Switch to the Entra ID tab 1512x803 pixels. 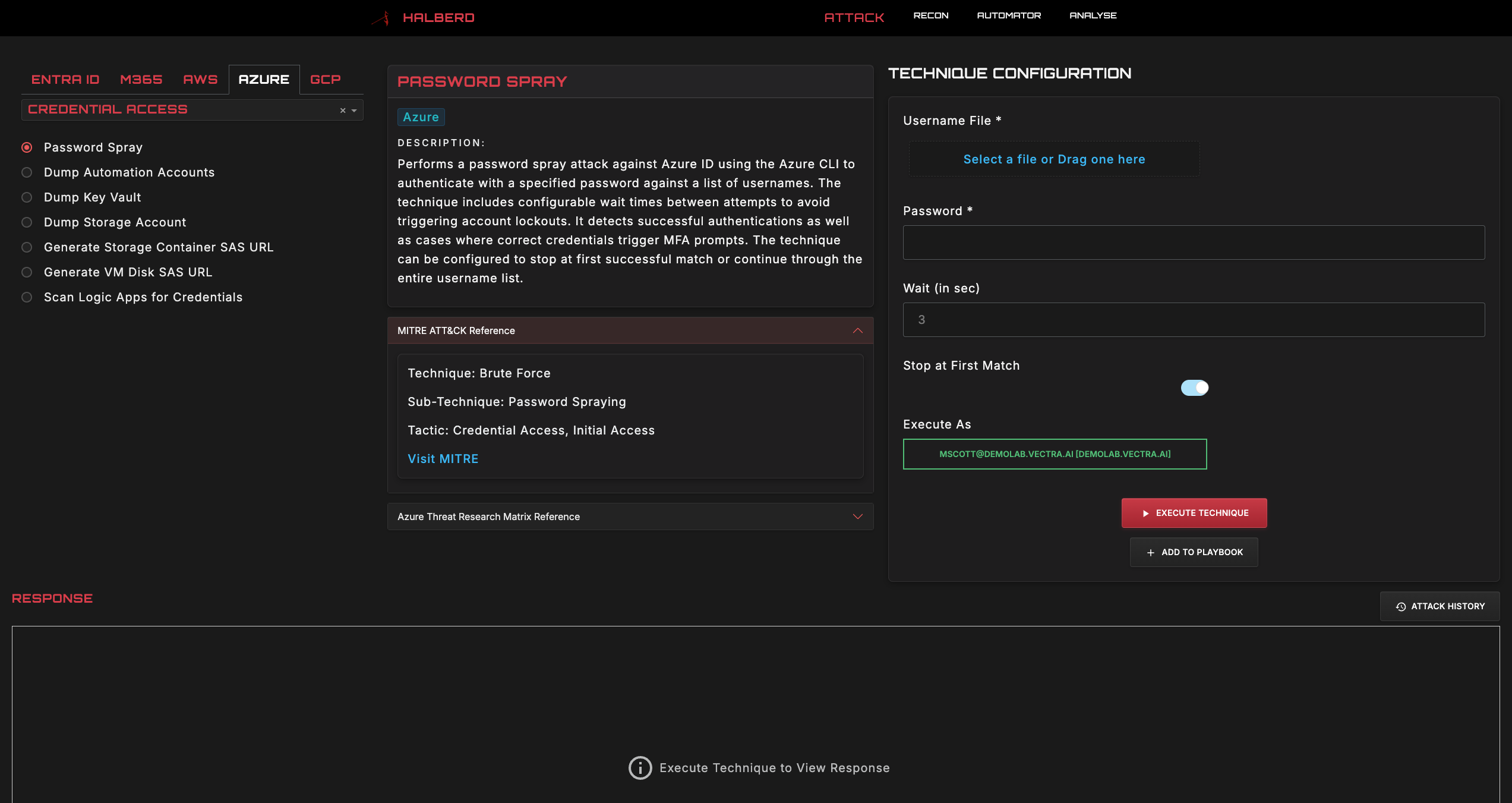pos(65,80)
